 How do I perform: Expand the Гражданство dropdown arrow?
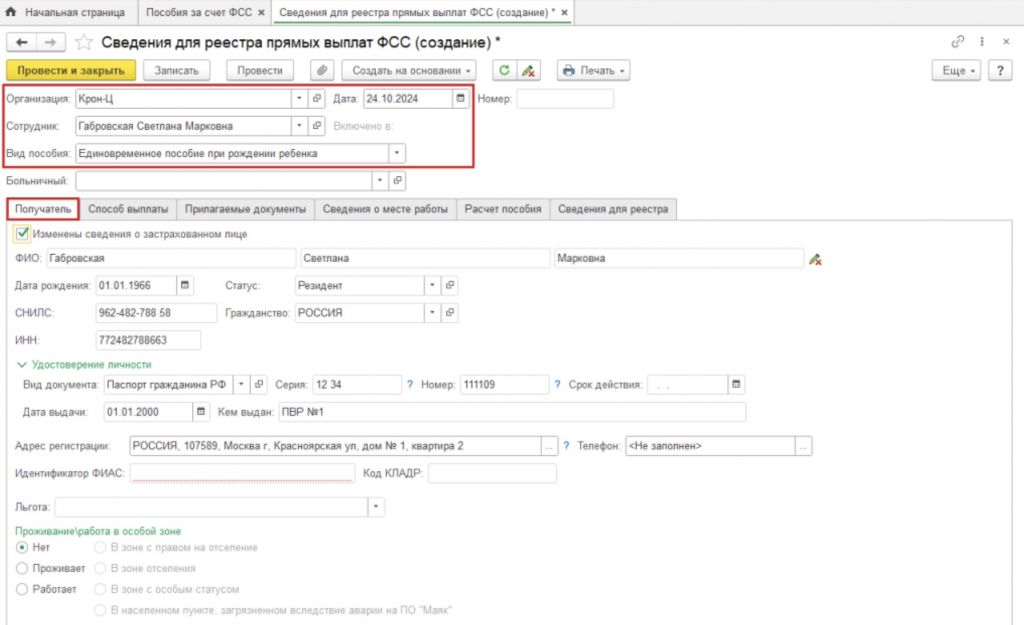click(432, 313)
